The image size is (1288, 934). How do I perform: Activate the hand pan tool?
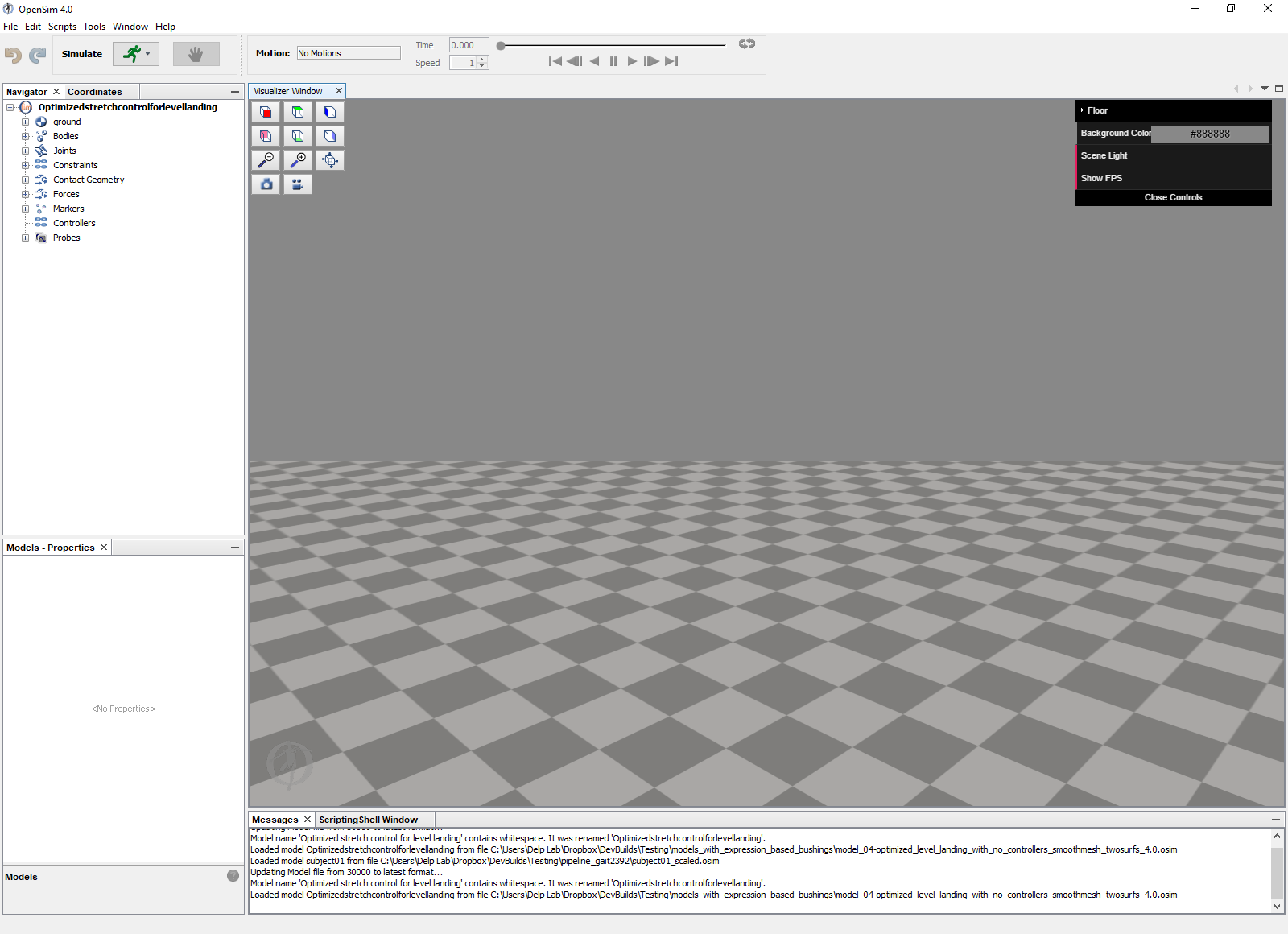(196, 54)
